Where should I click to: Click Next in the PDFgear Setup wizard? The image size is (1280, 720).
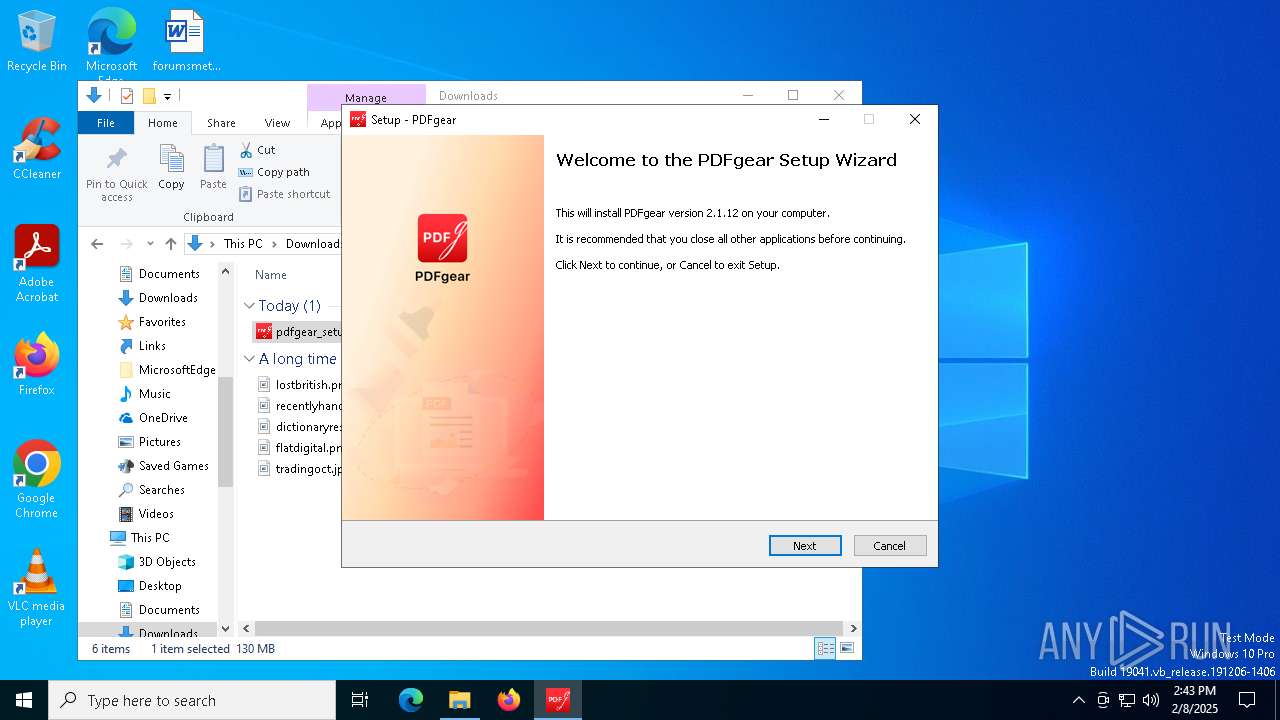(805, 546)
